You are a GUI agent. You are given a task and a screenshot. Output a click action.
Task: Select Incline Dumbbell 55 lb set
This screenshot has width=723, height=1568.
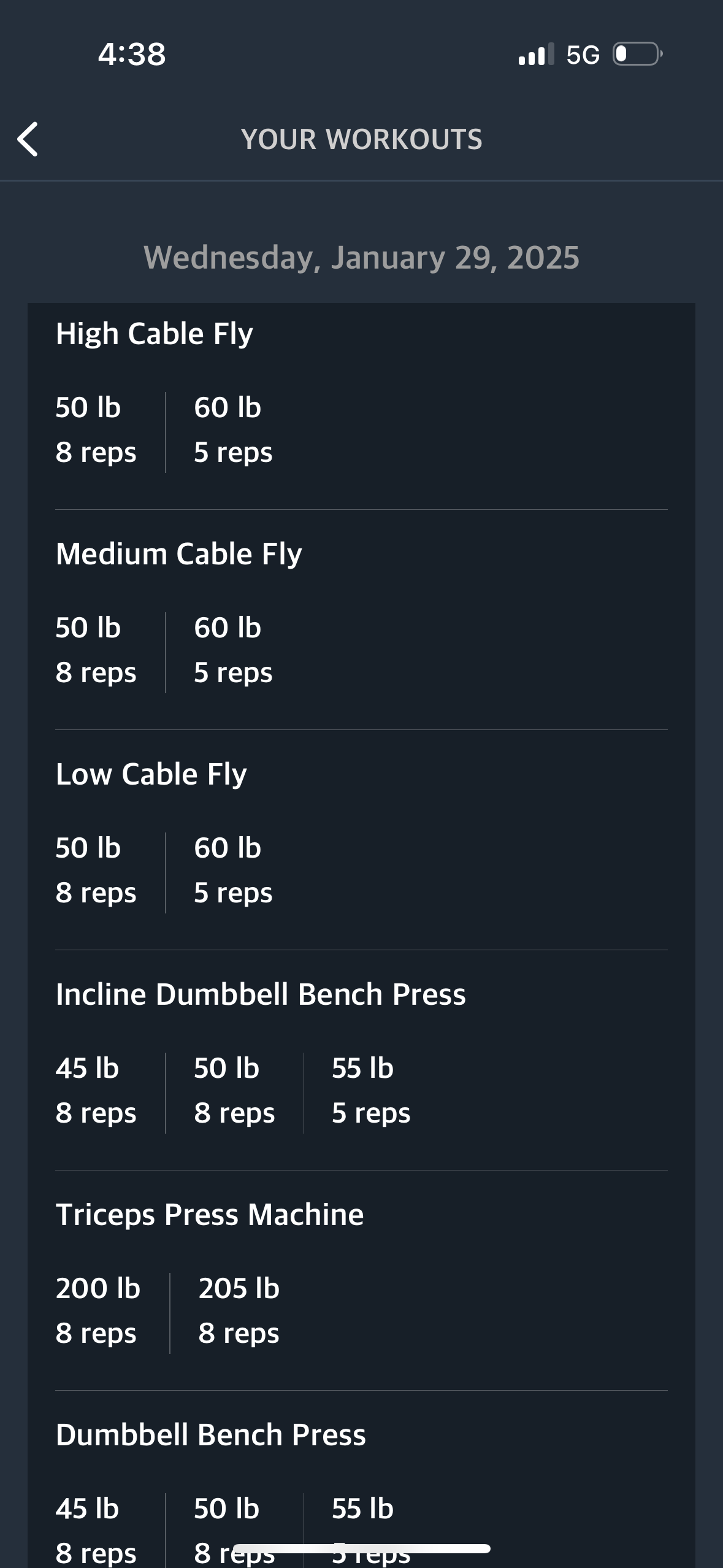point(371,1091)
